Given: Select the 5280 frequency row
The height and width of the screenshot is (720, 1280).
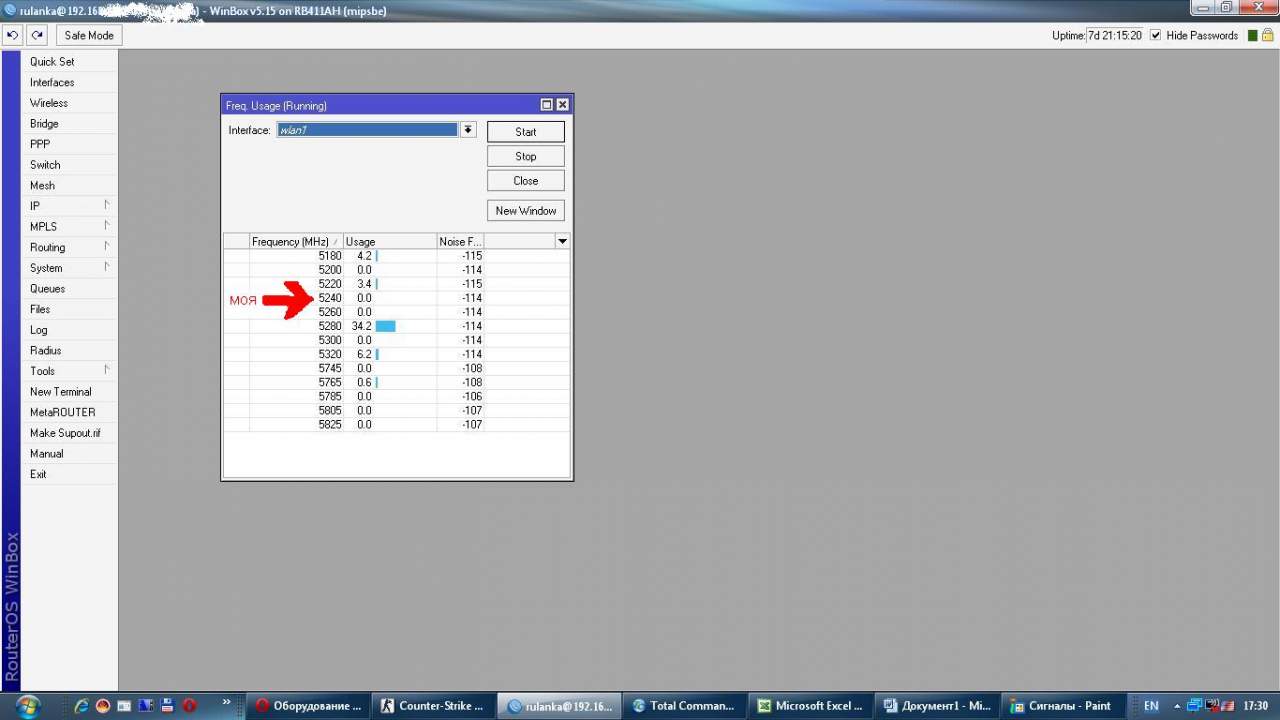Looking at the screenshot, I should coord(396,326).
